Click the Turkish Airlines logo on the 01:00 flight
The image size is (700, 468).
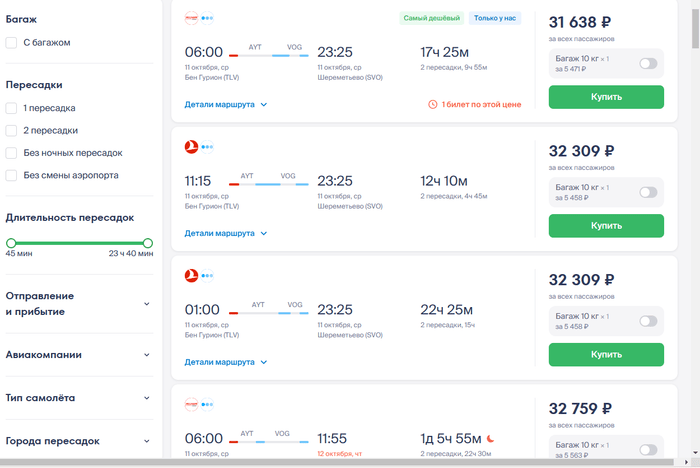191,275
